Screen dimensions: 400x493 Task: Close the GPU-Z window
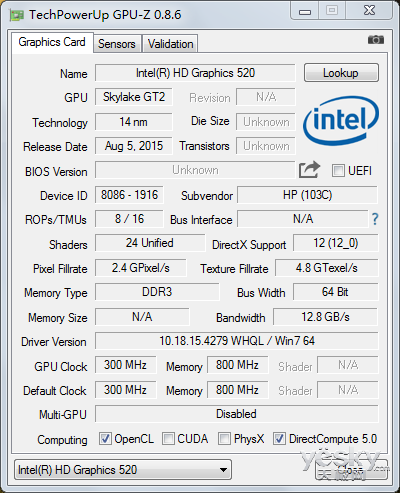tap(369, 11)
